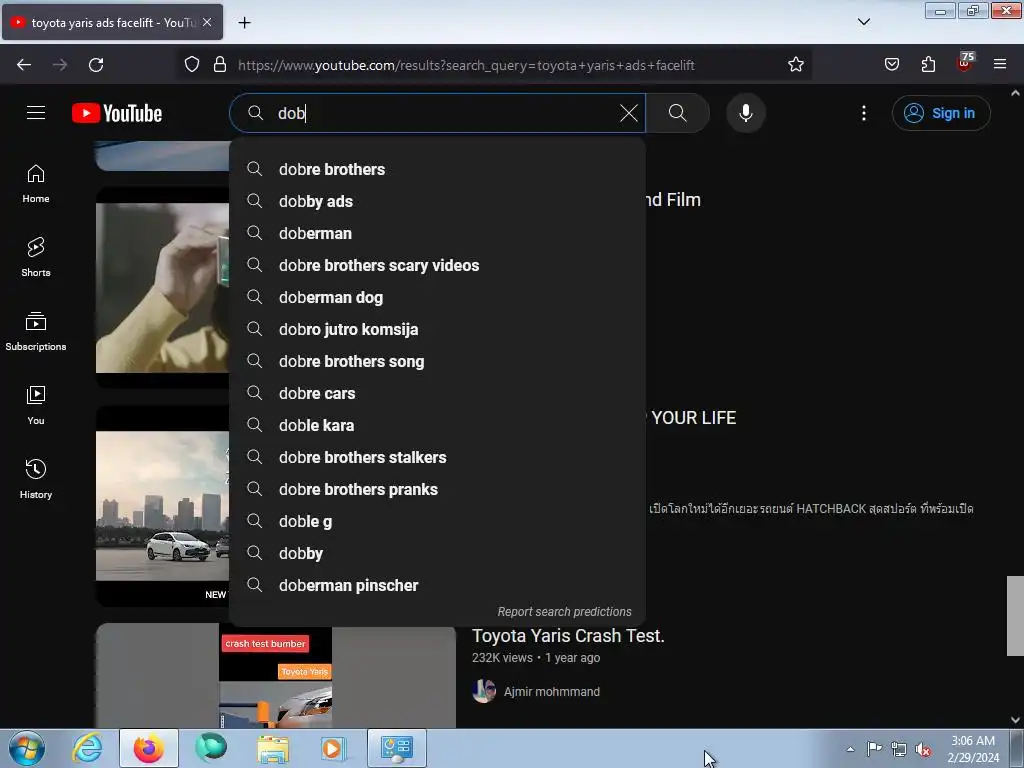The width and height of the screenshot is (1024, 768).
Task: Choose the doble g suggestion
Action: tap(438, 521)
